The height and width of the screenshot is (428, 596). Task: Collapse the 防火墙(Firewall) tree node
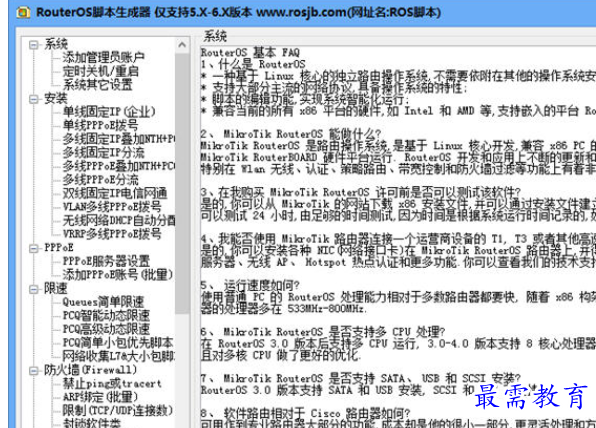33,371
